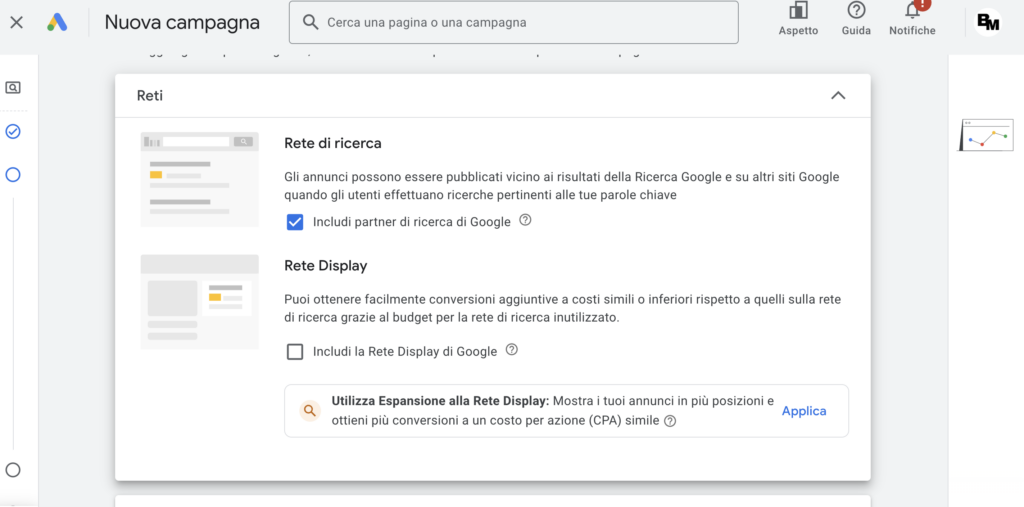Click help icon beside Rete Display di Google
This screenshot has width=1024, height=507.
[512, 350]
